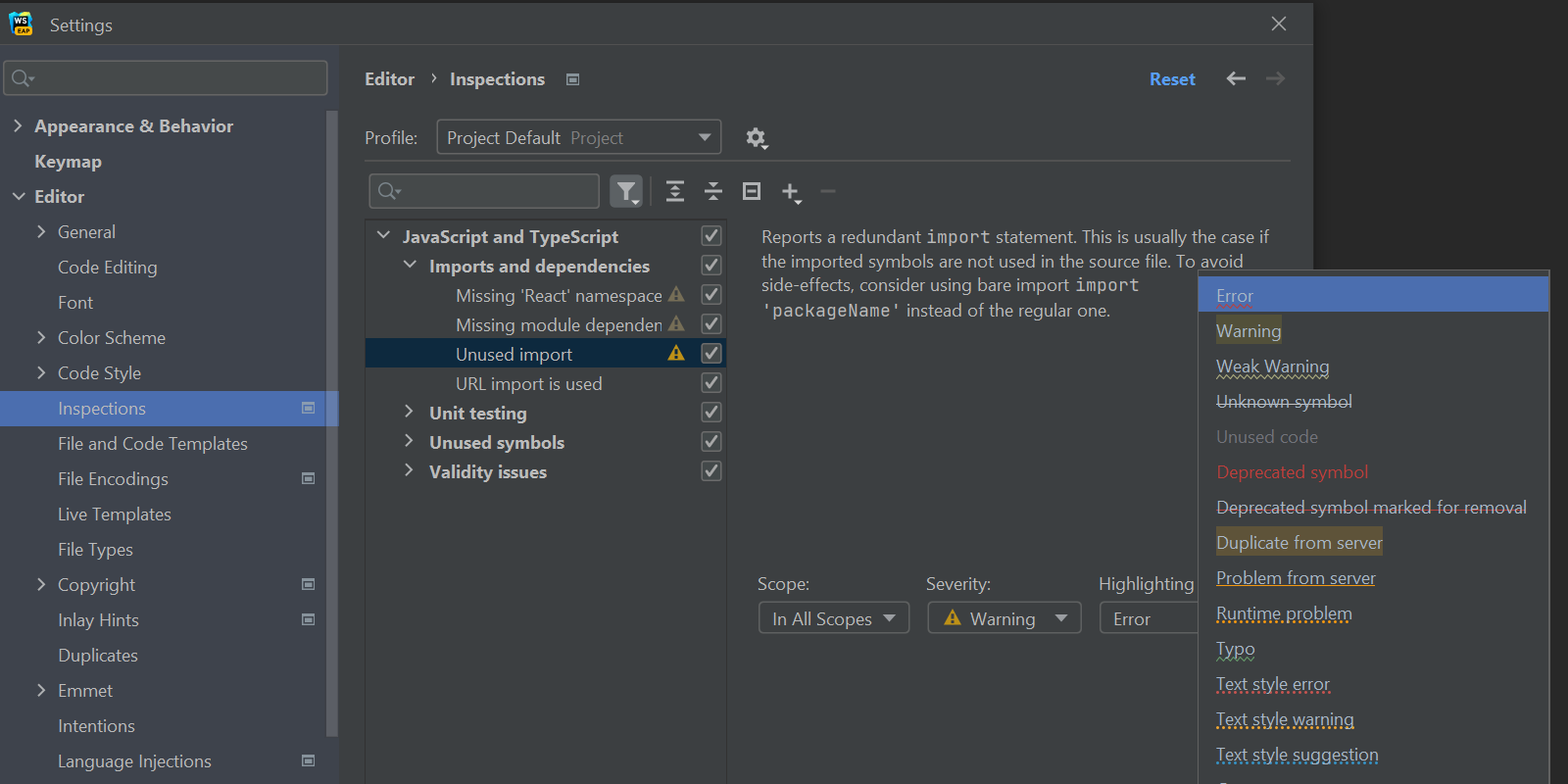Expand Unit testing group
Viewport: 1568px width, 784px height.
pyautogui.click(x=410, y=413)
